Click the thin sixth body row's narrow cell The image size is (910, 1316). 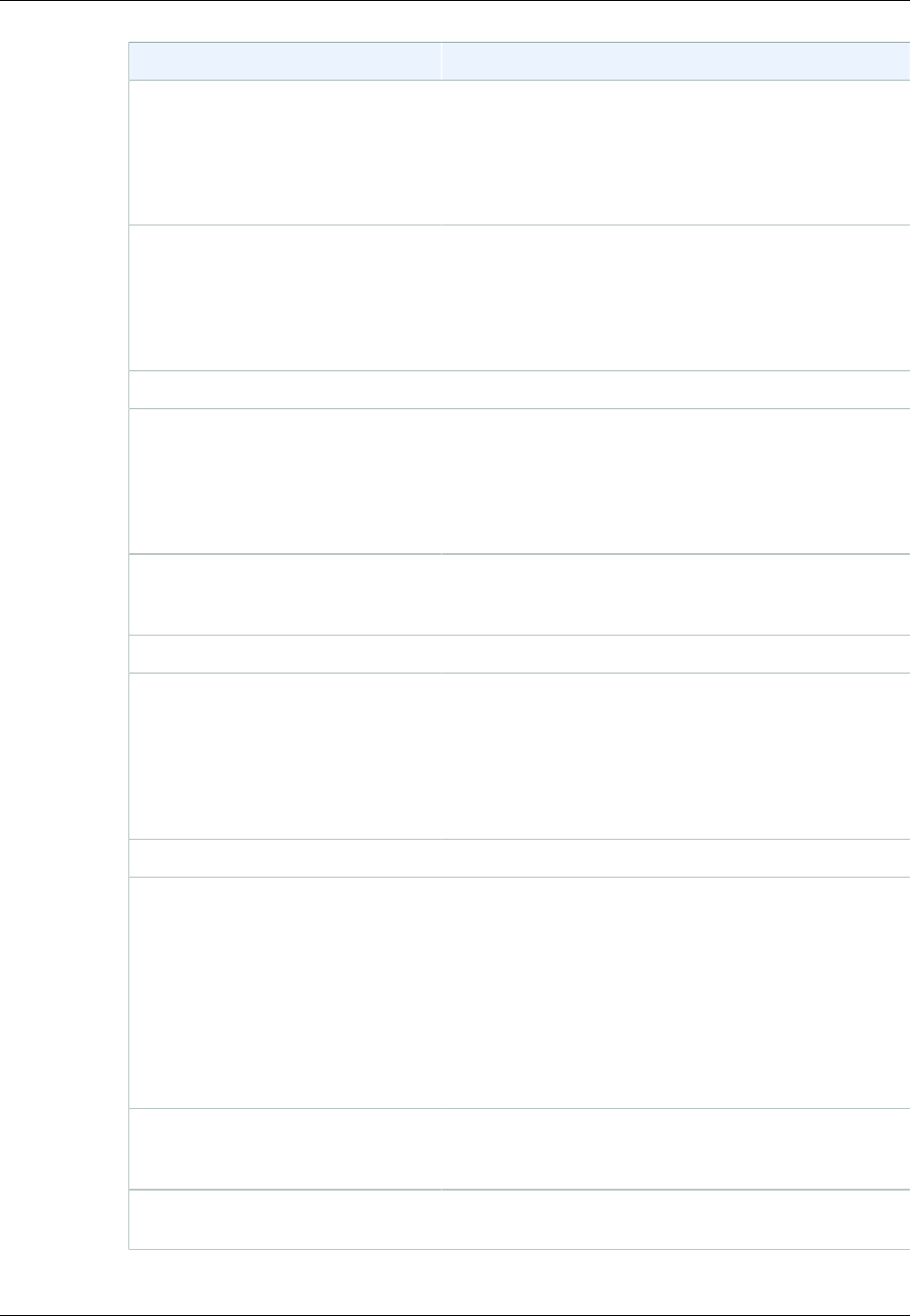(x=285, y=654)
